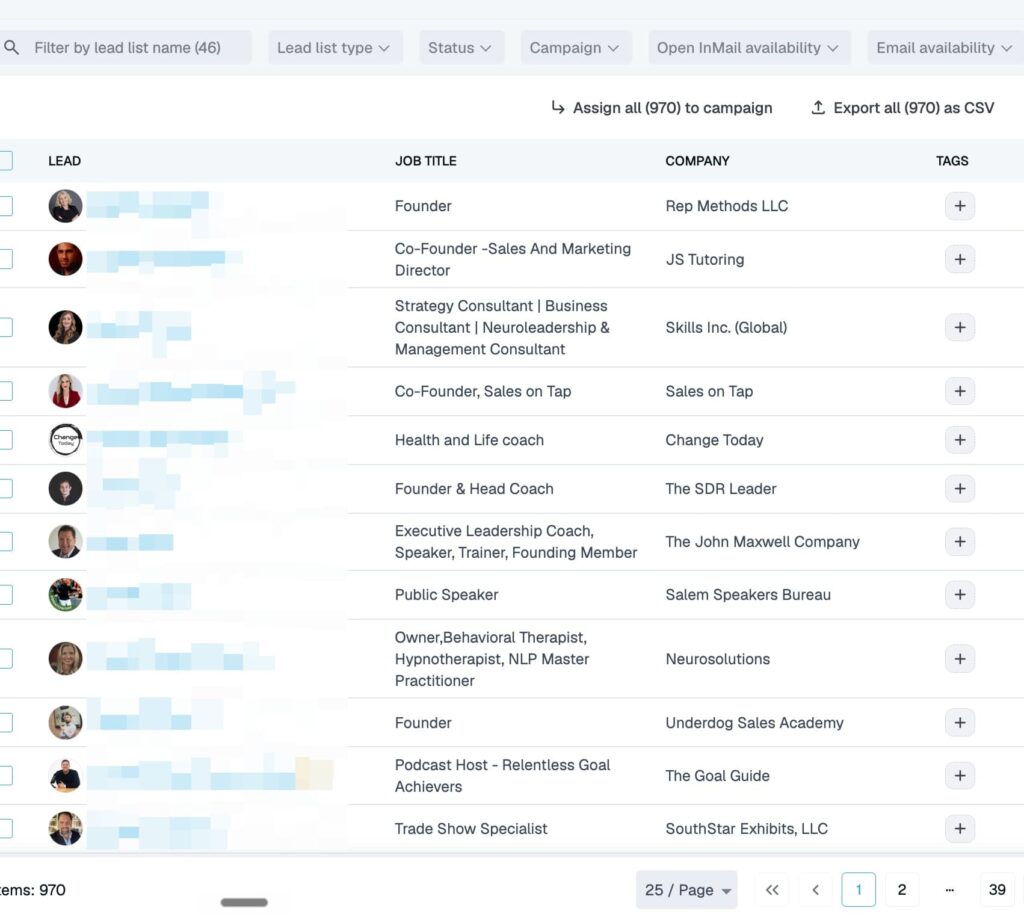1024x917 pixels.
Task: Open avatar of the Neurosolutions owner
Action: tap(65, 658)
